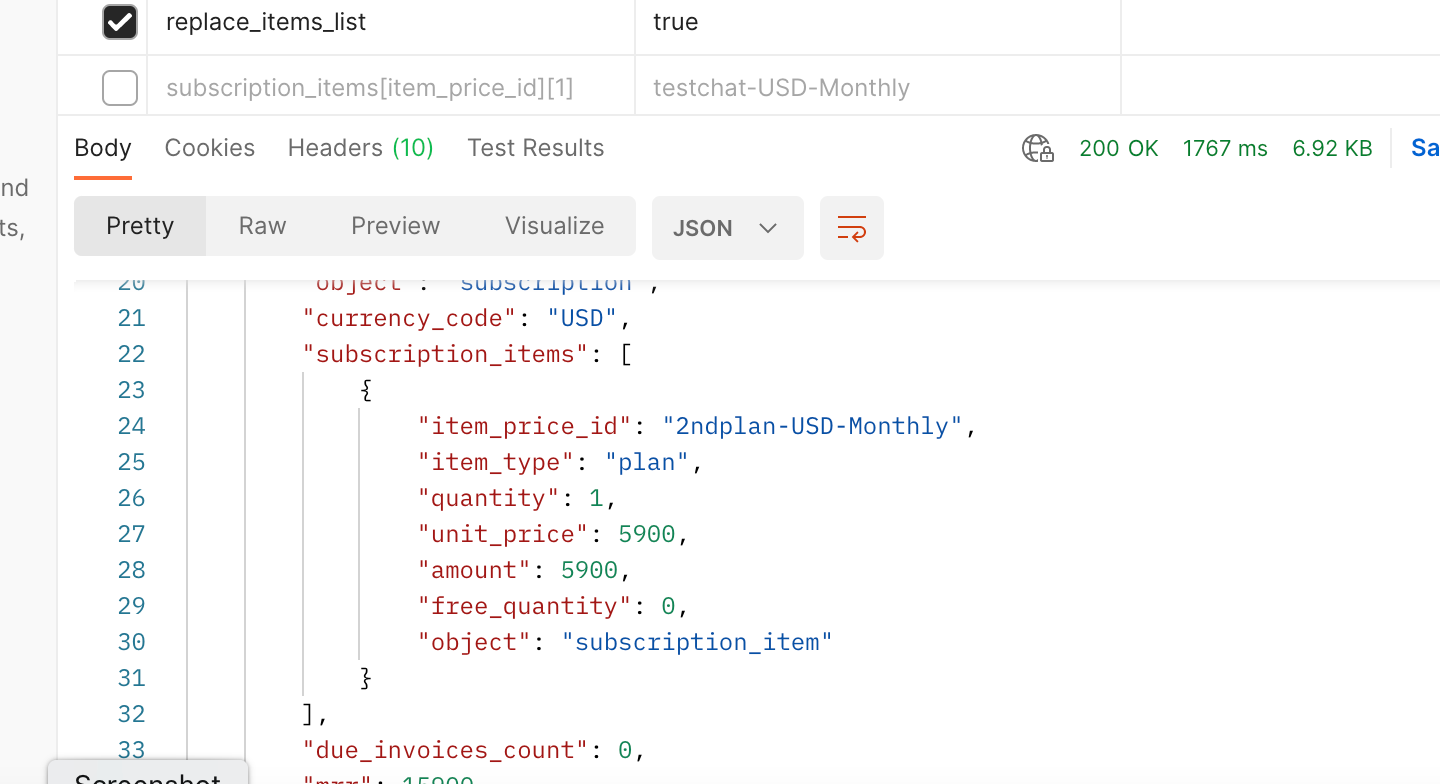Viewport: 1440px width, 784px height.
Task: Click the testchat-USD-Monthly value field
Action: pos(876,88)
